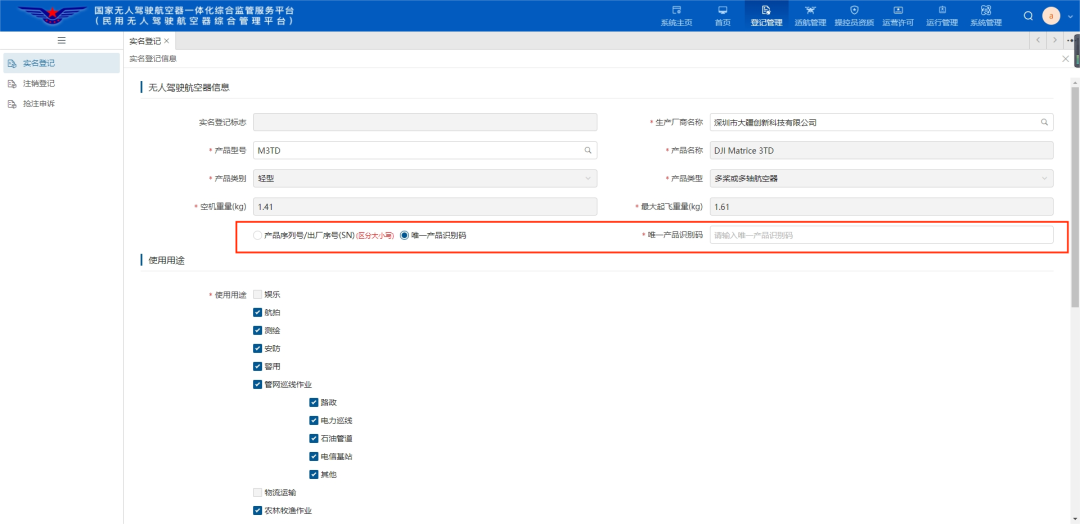1080x524 pixels.
Task: Open the 系统主页 icon in the top navigation
Action: pyautogui.click(x=676, y=10)
